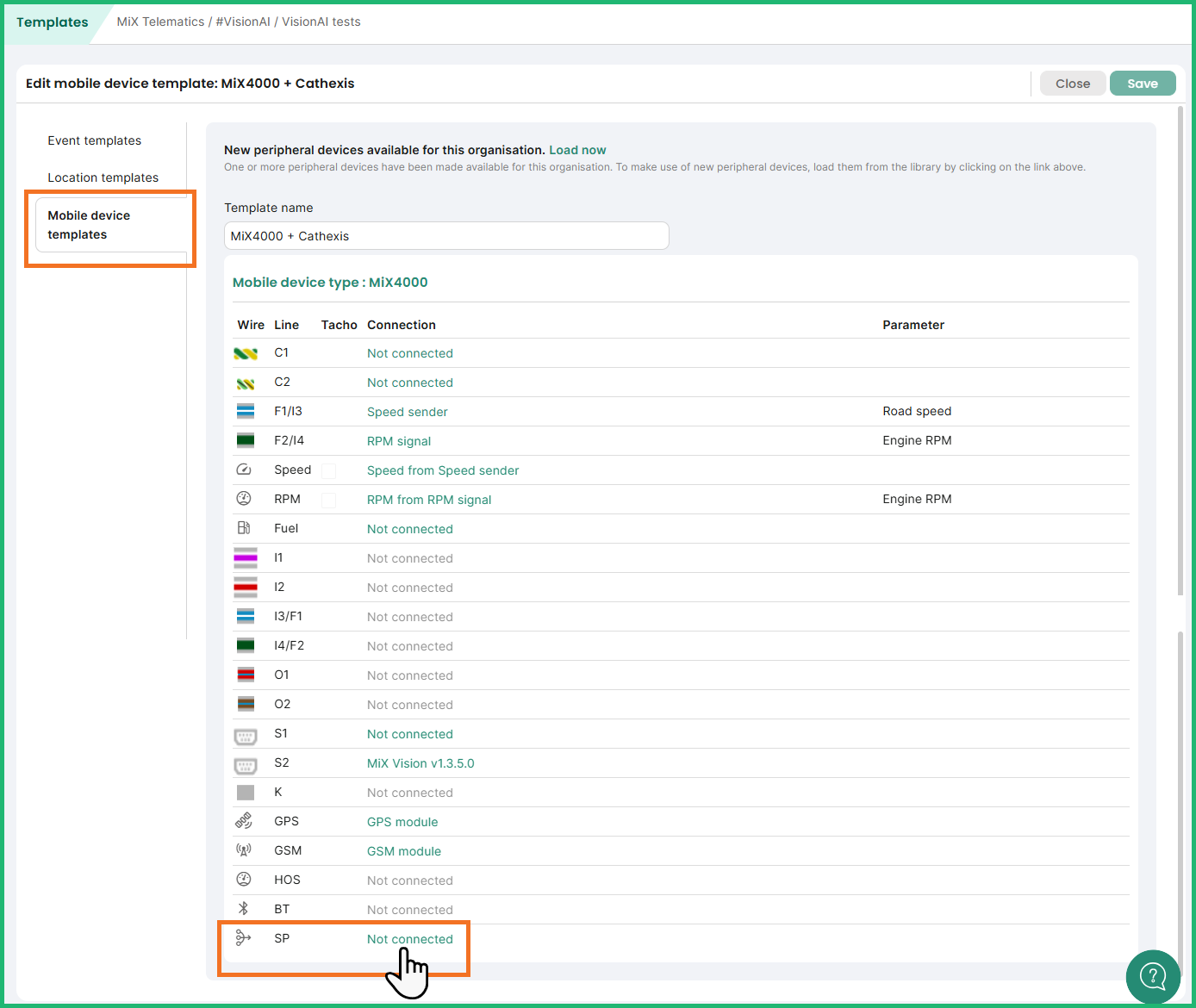Select Location templates in sidebar
The width and height of the screenshot is (1196, 1008).
tap(103, 177)
